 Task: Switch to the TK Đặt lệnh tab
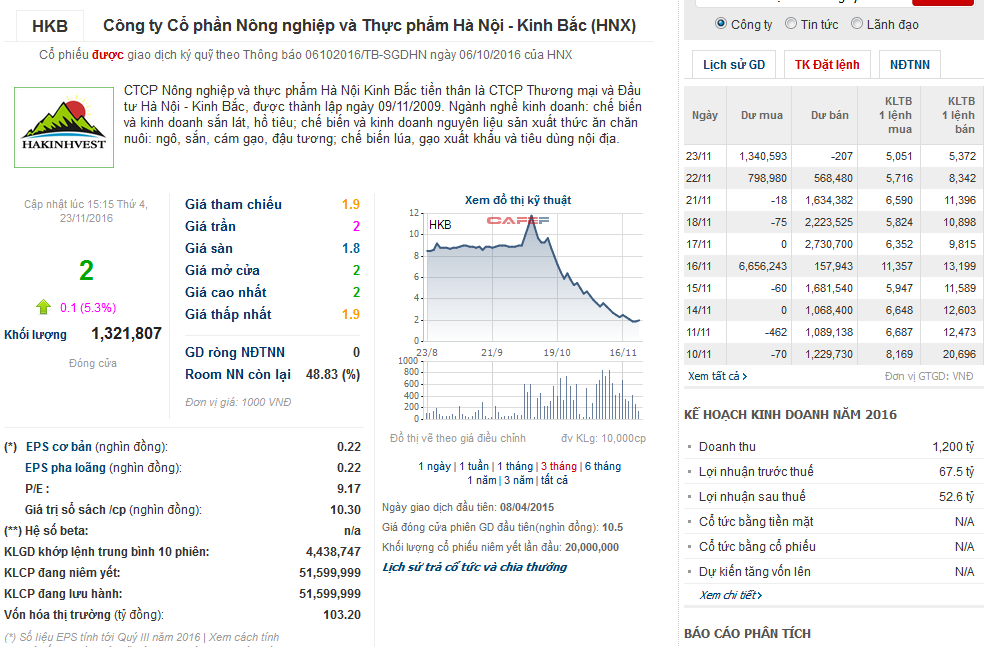pyautogui.click(x=827, y=65)
